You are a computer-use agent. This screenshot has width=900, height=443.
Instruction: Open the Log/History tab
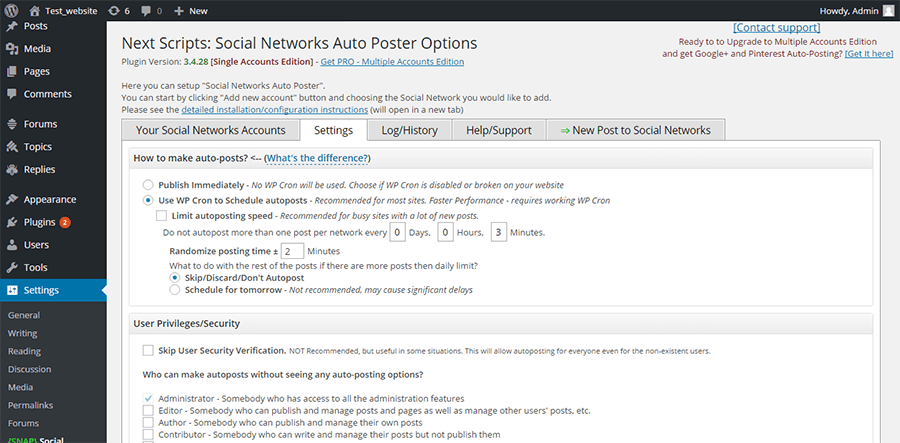[x=409, y=130]
